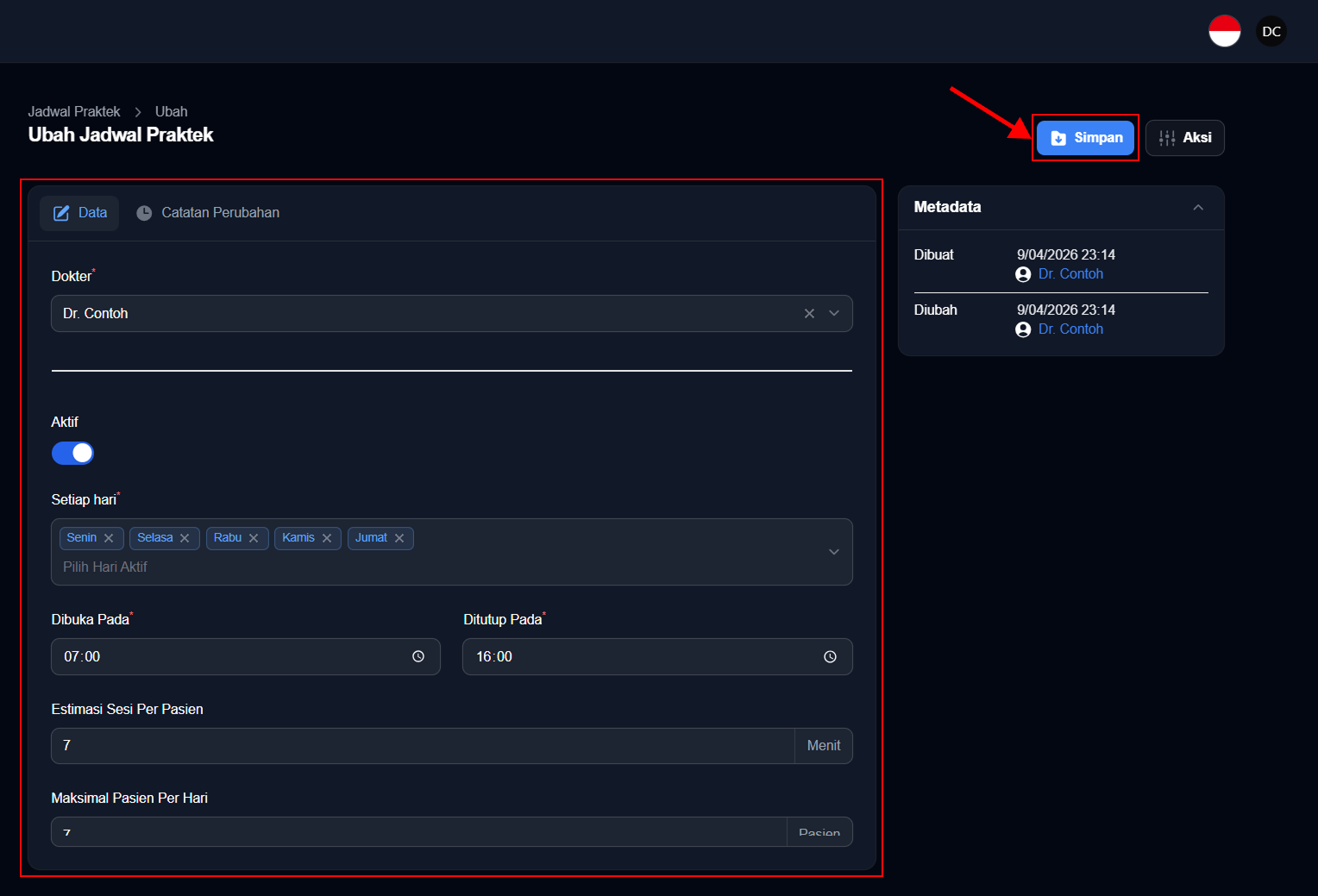1318x896 pixels.
Task: Expand the Setiap hari dropdown chevron
Action: tap(834, 552)
